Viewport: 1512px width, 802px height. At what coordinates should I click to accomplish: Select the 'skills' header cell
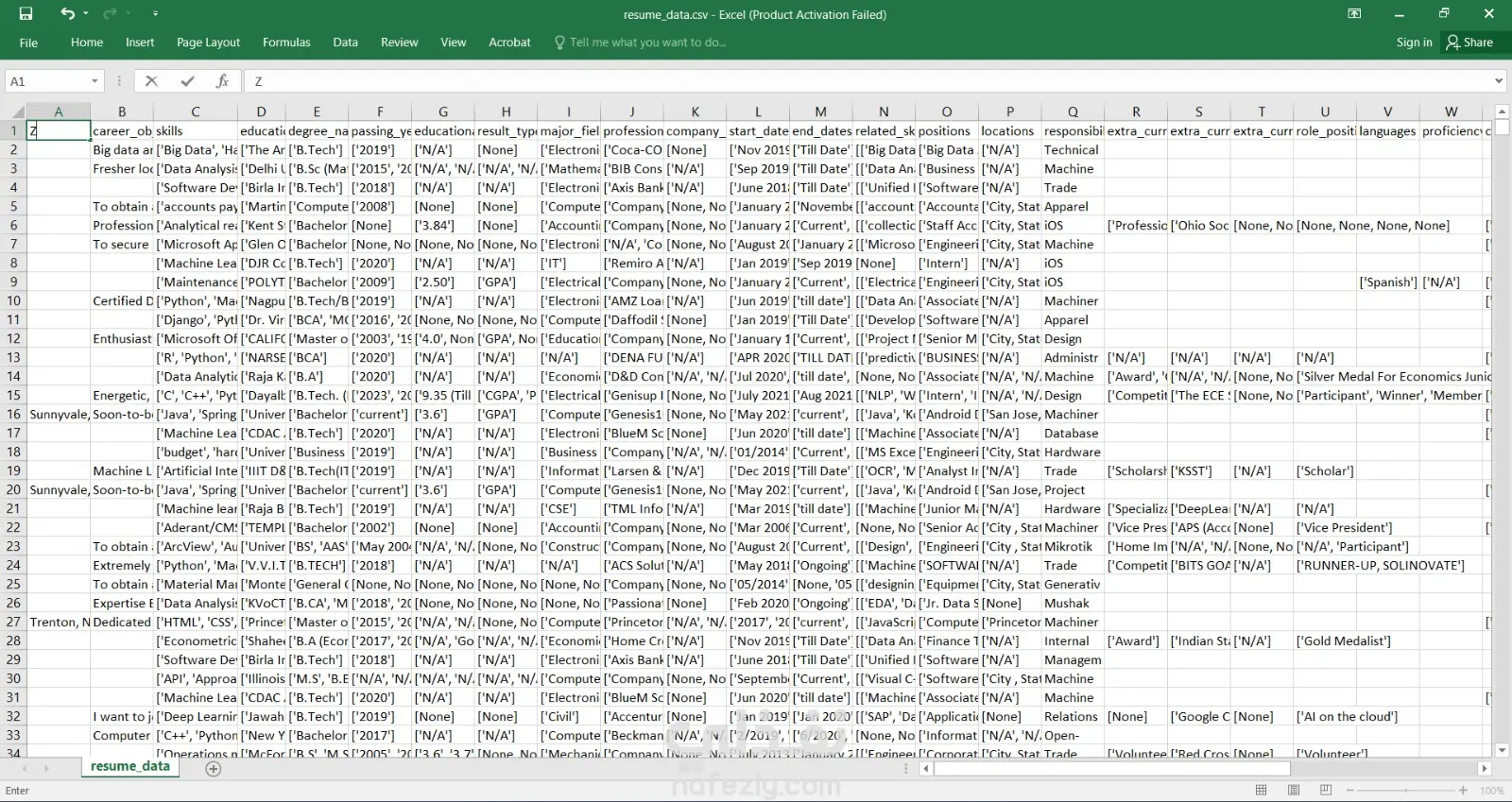point(196,131)
